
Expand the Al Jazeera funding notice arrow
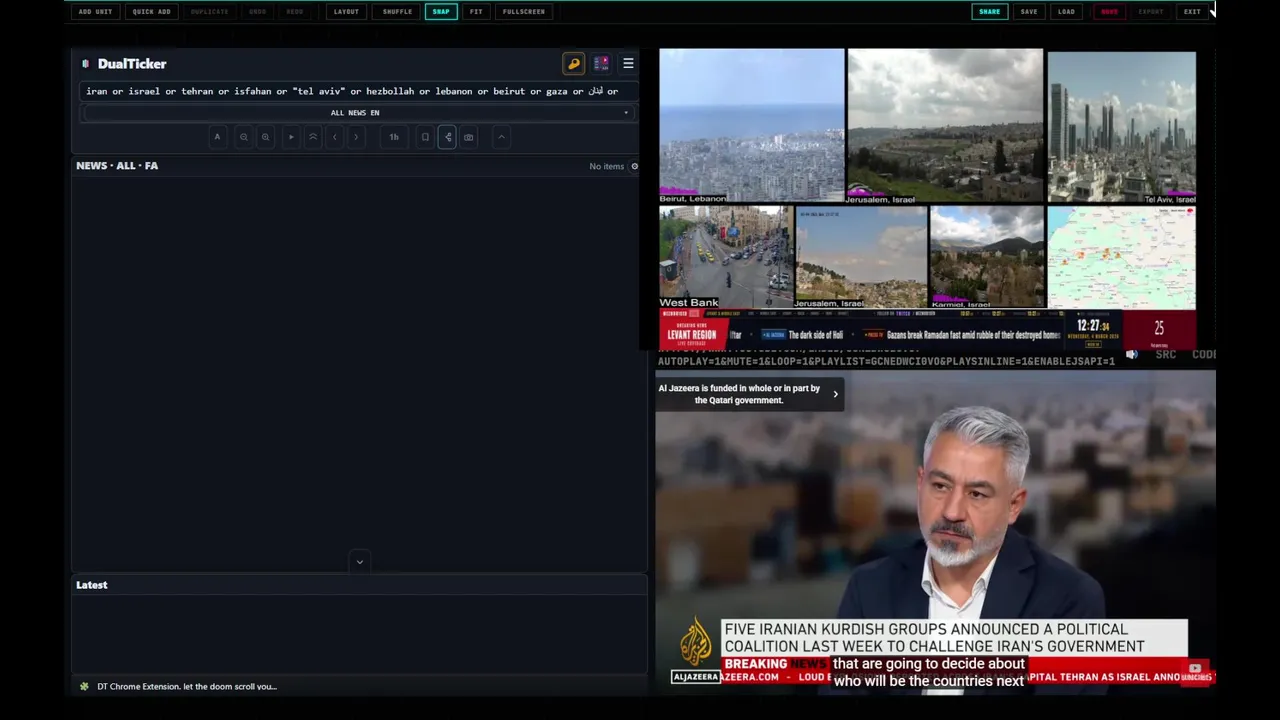point(836,394)
